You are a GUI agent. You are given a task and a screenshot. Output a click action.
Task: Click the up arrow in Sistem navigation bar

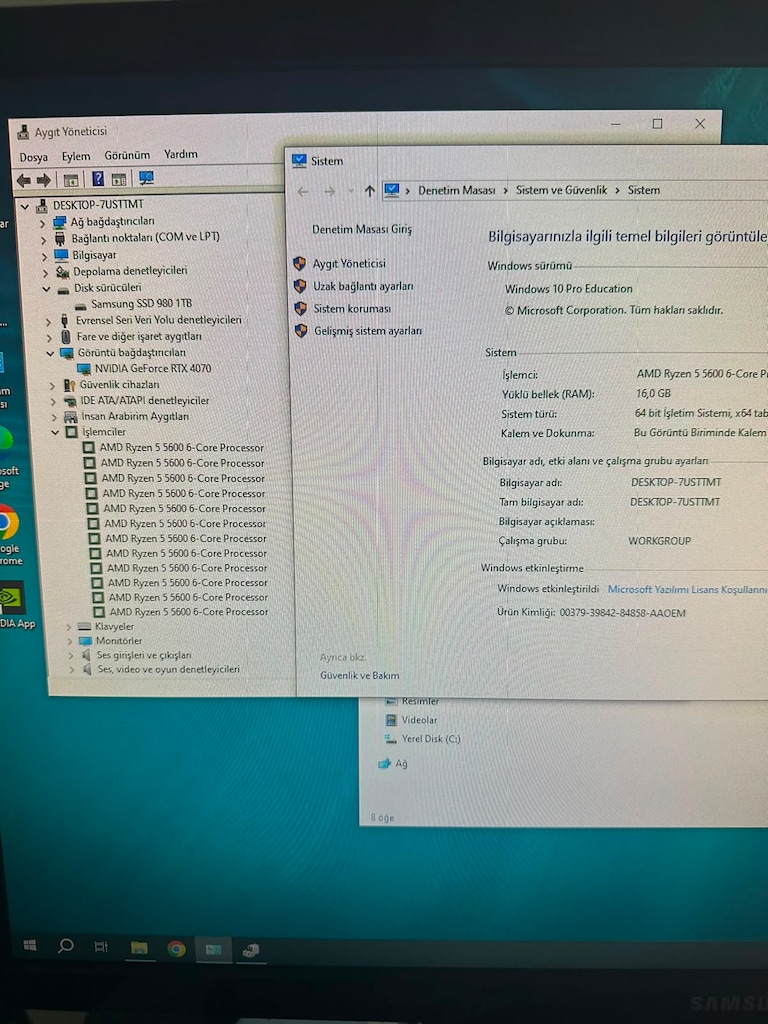pyautogui.click(x=370, y=191)
